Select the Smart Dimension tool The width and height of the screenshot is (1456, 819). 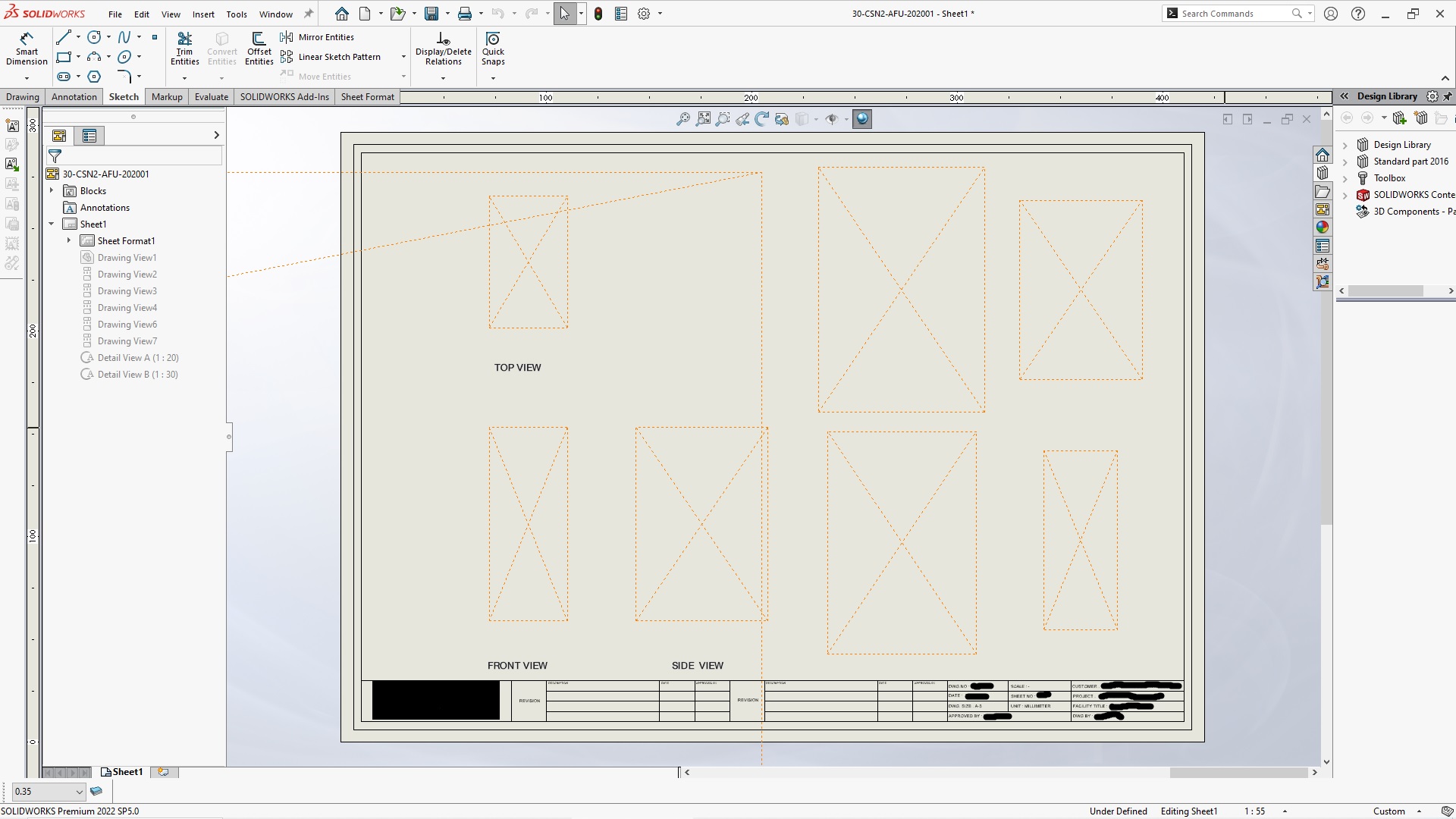point(27,49)
